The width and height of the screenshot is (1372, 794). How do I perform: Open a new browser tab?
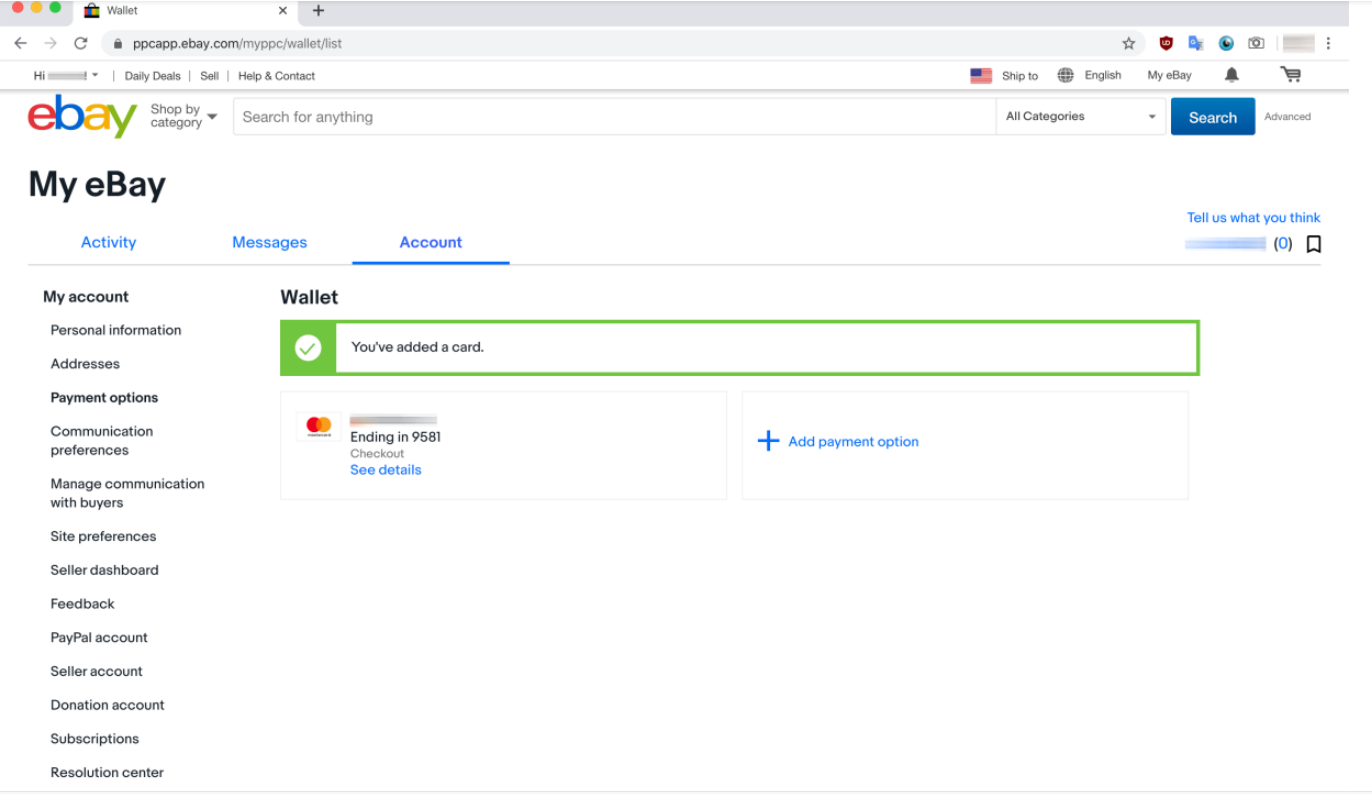tap(318, 11)
